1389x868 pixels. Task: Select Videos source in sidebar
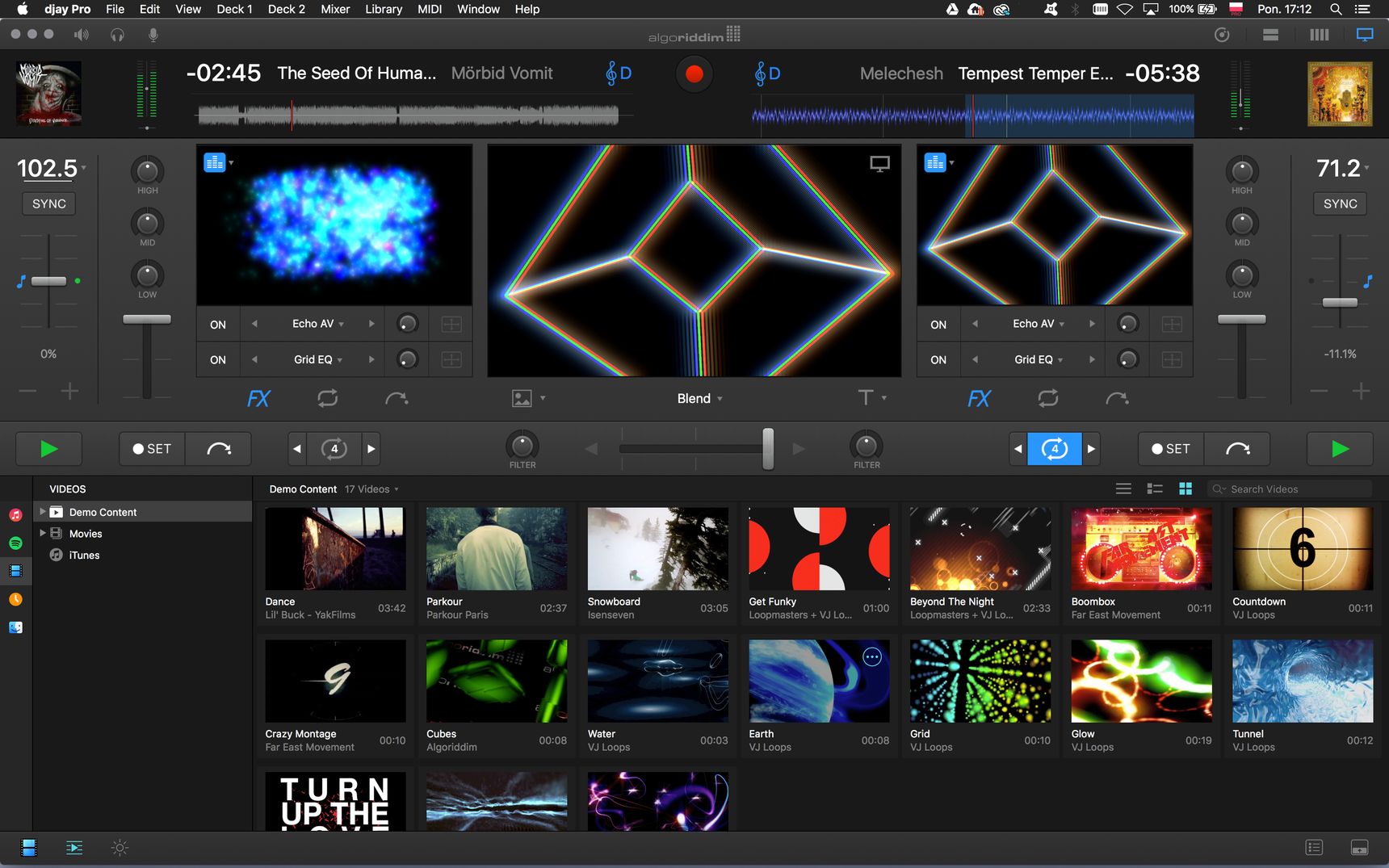[x=15, y=571]
